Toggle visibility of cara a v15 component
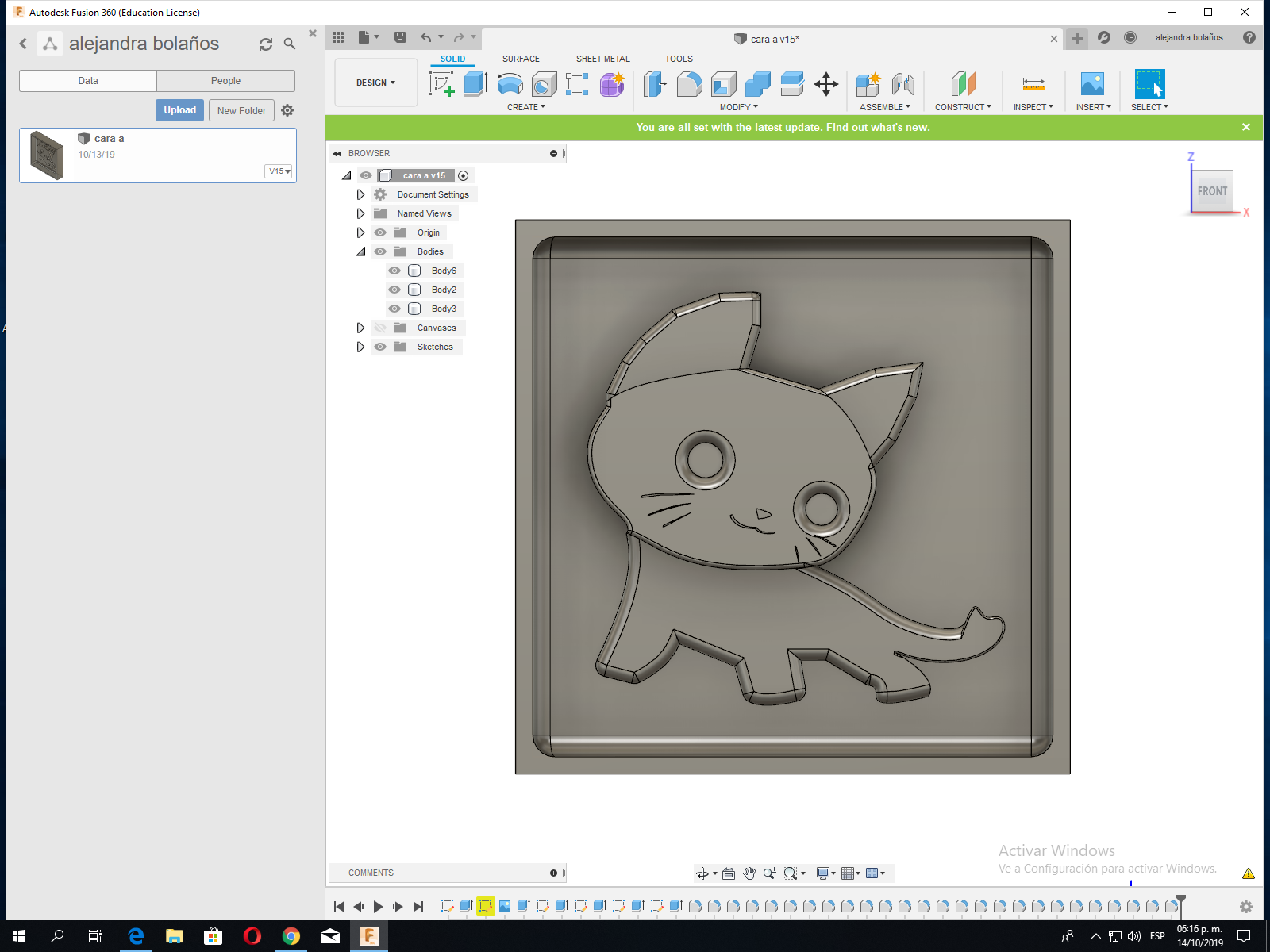This screenshot has height=952, width=1270. [x=366, y=175]
